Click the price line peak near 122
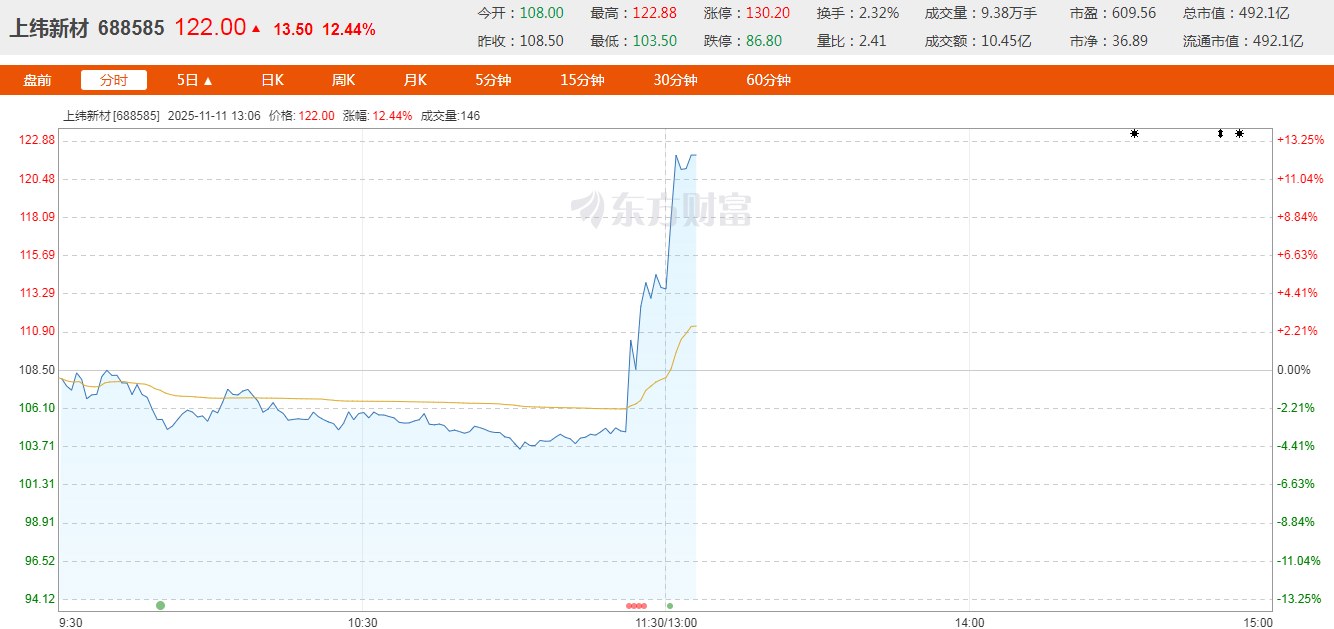Viewport: 1334px width, 629px height. (677, 155)
